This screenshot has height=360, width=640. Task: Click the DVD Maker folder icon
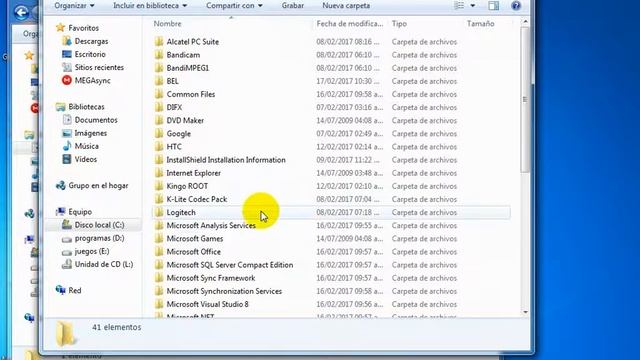(x=159, y=120)
